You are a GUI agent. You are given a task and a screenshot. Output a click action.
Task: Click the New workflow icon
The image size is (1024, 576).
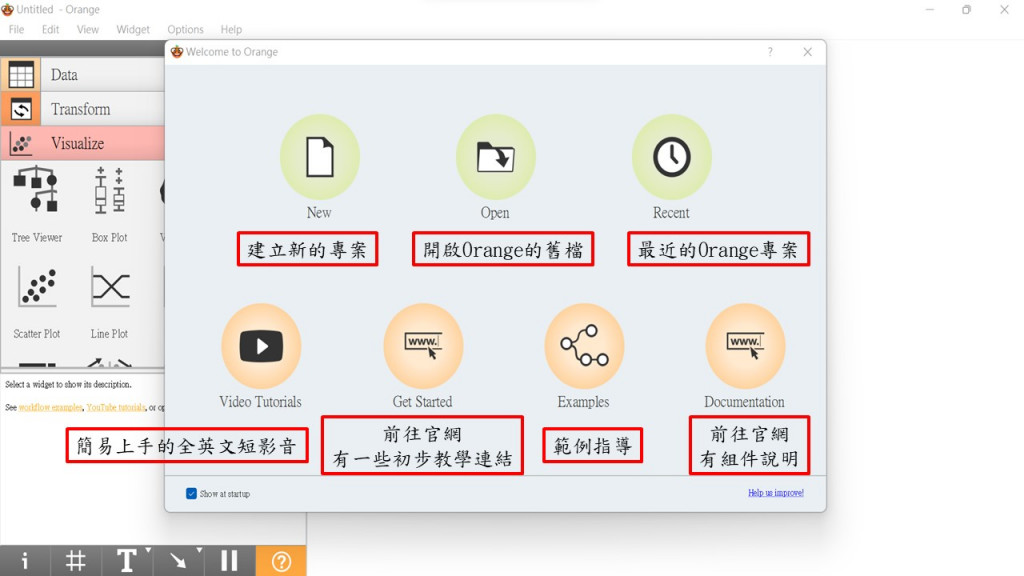pos(320,157)
